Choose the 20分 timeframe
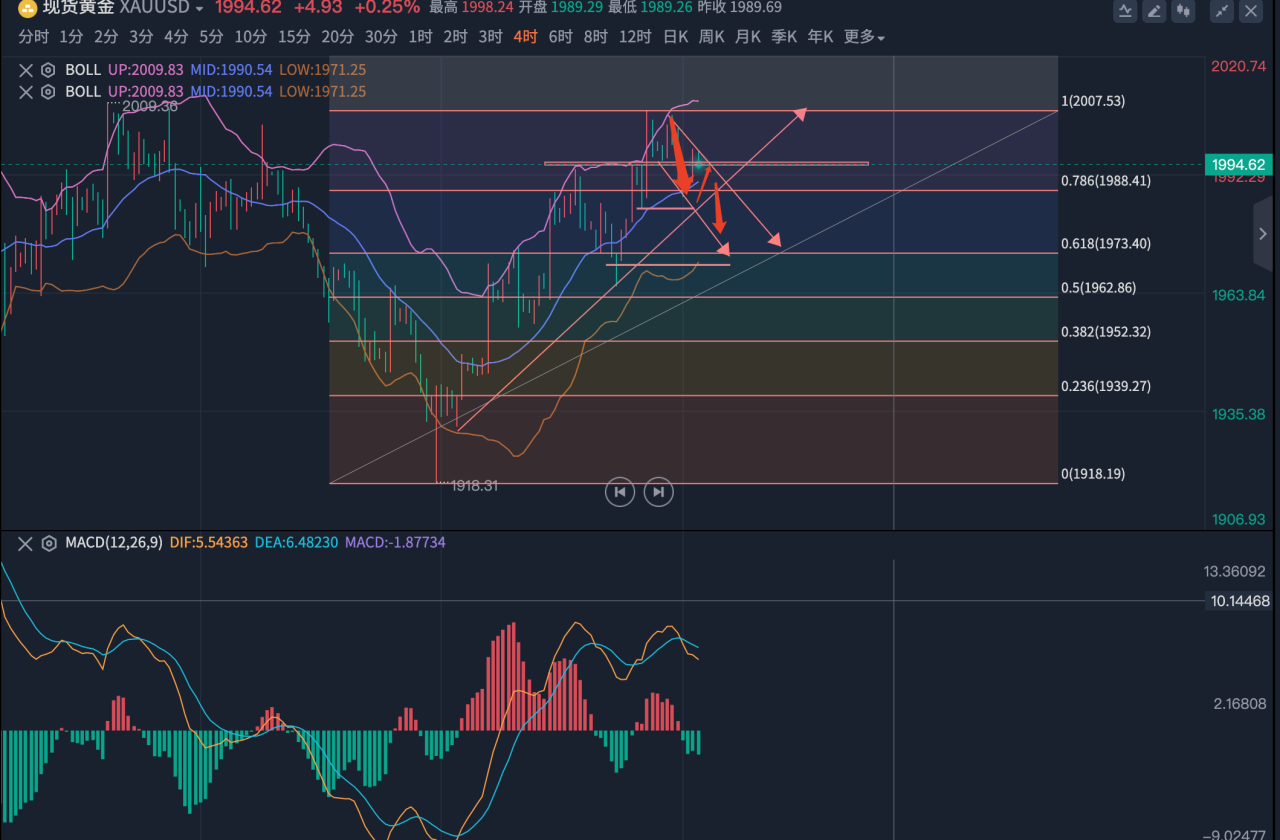The height and width of the screenshot is (840, 1280). click(338, 37)
